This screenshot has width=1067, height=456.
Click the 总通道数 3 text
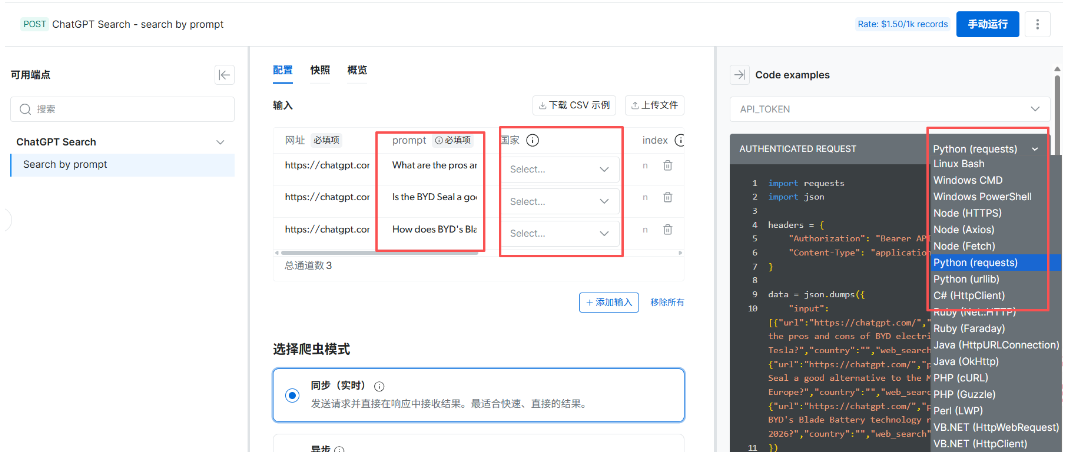(308, 266)
